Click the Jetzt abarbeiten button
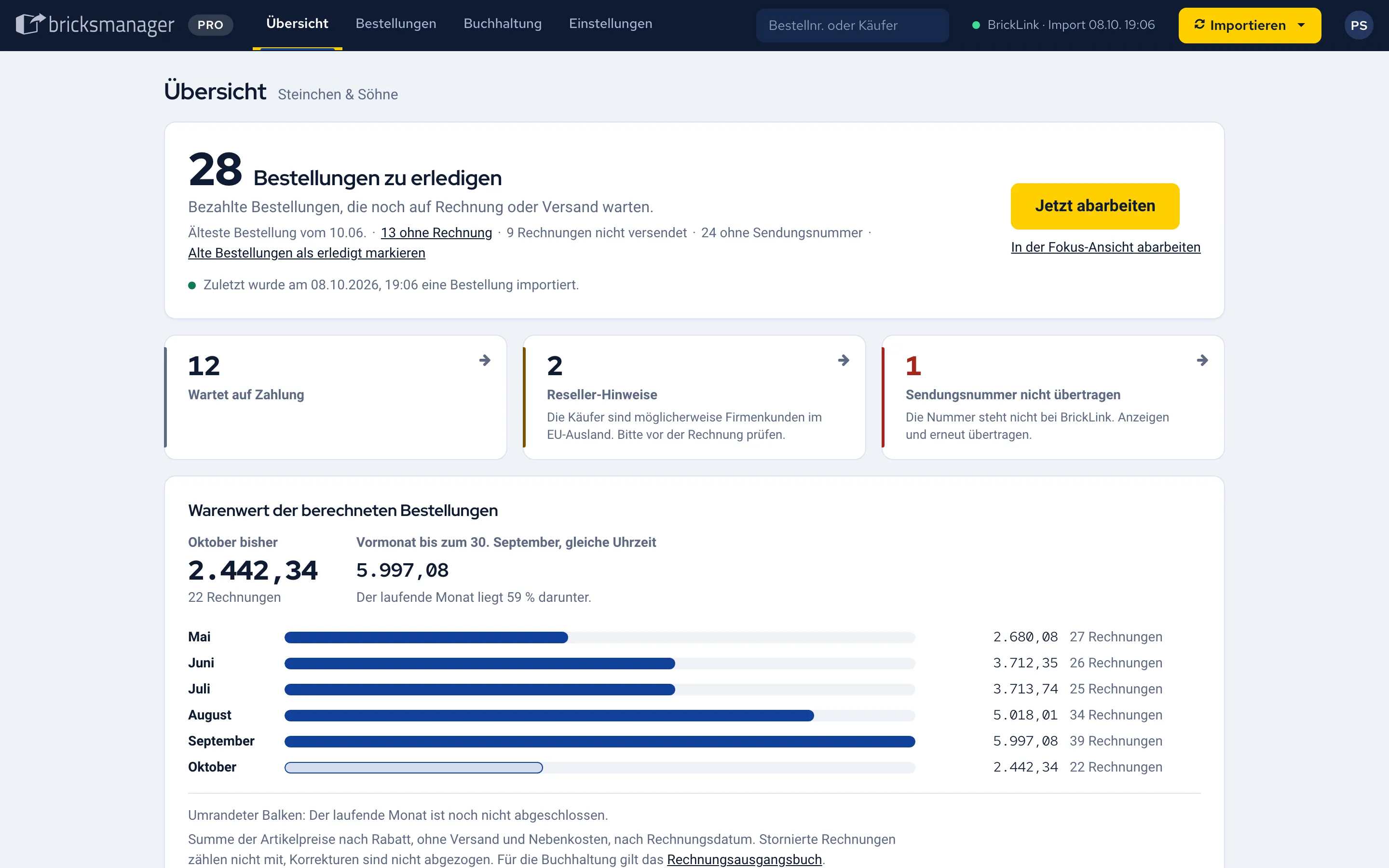The image size is (1389, 868). [1094, 206]
